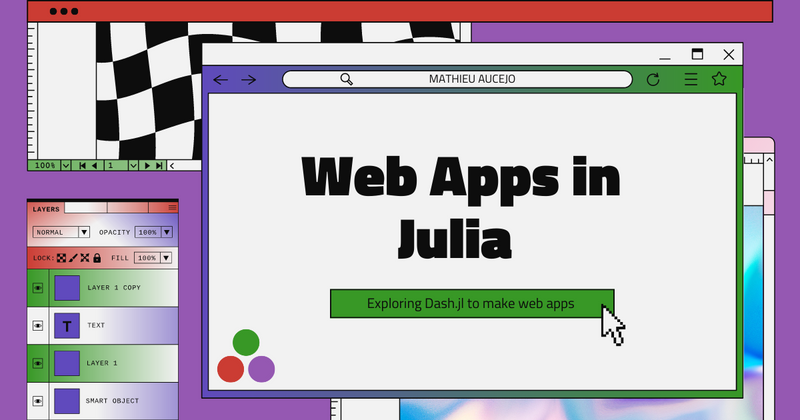Toggle visibility of the Text layer
Viewport: 800px width, 420px height.
click(x=38, y=325)
